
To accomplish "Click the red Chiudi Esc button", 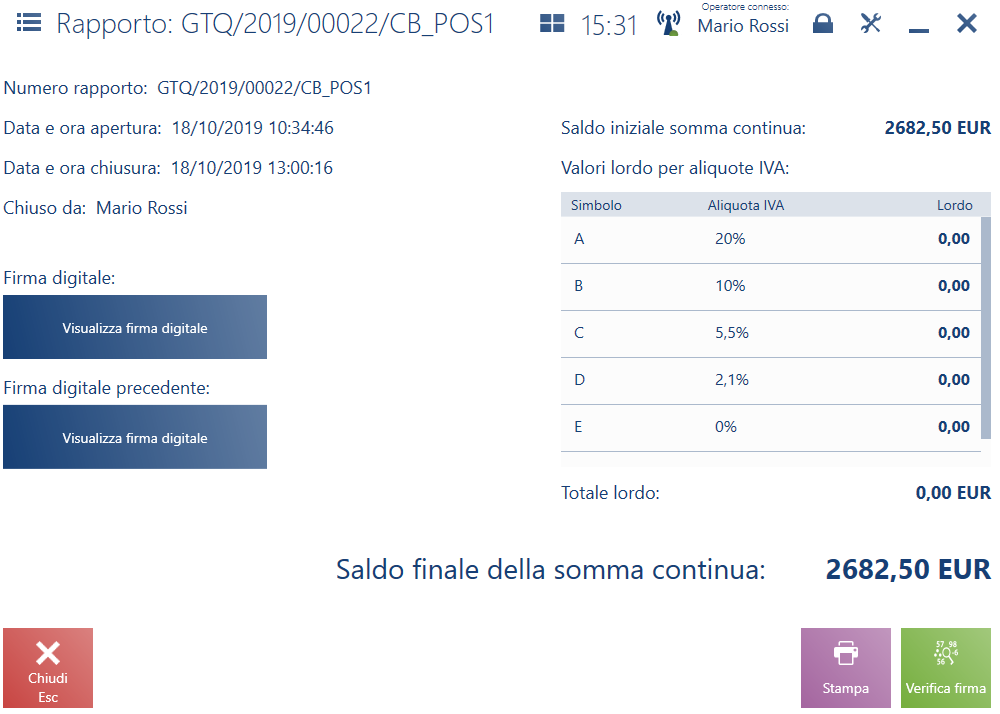I will point(48,668).
